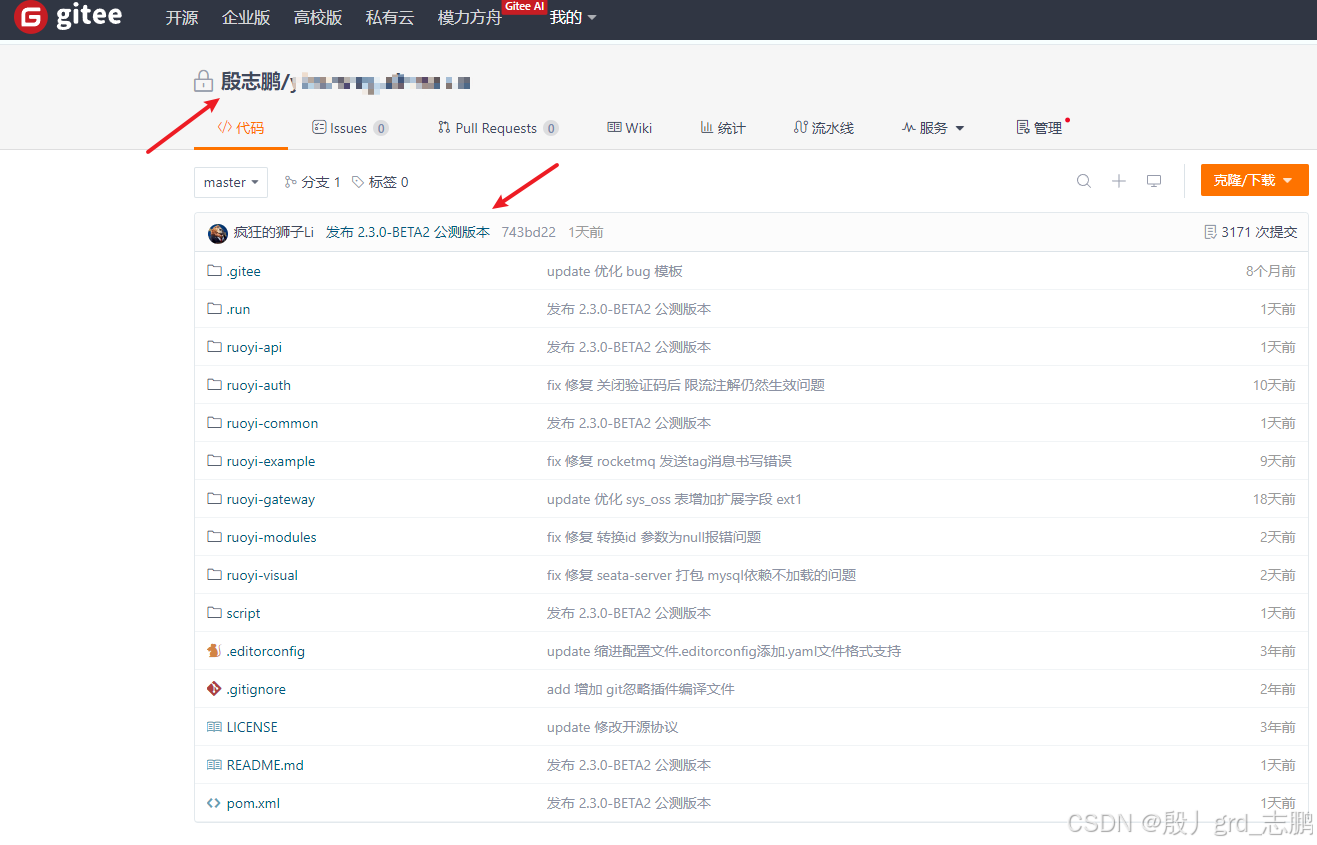Click the plus icon to add file
1317x845 pixels.
(1119, 181)
